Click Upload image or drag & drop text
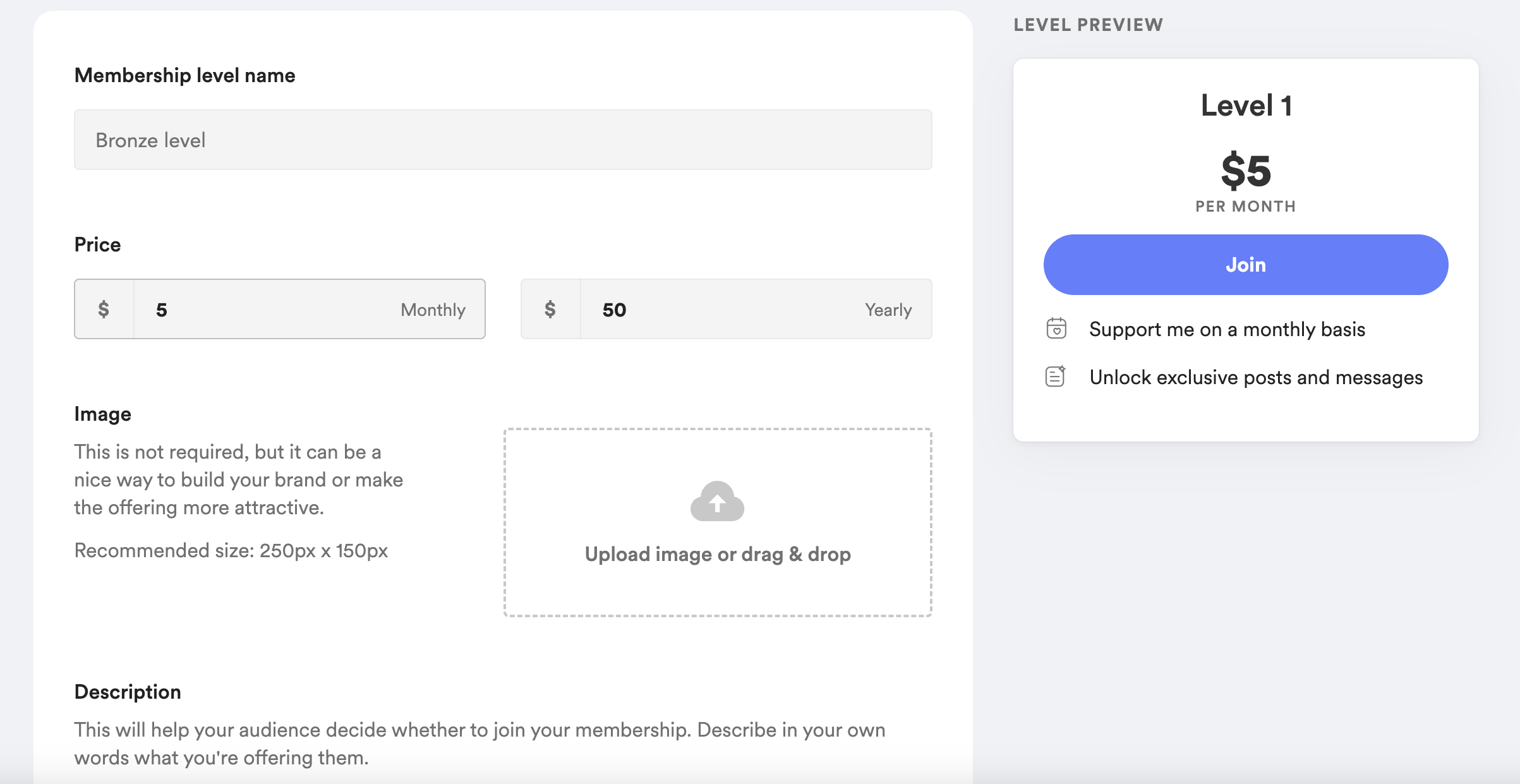1520x784 pixels. point(717,554)
